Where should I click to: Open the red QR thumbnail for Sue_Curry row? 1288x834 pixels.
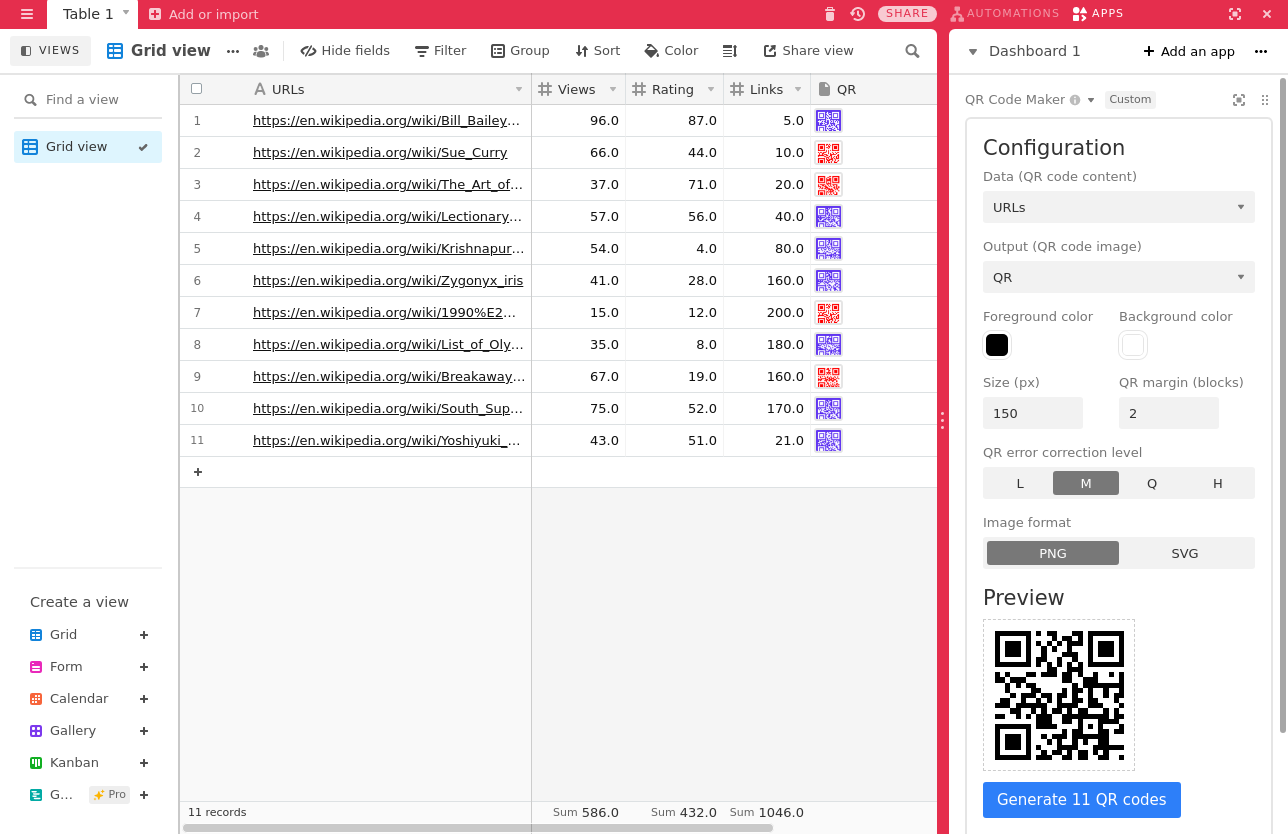(x=828, y=153)
